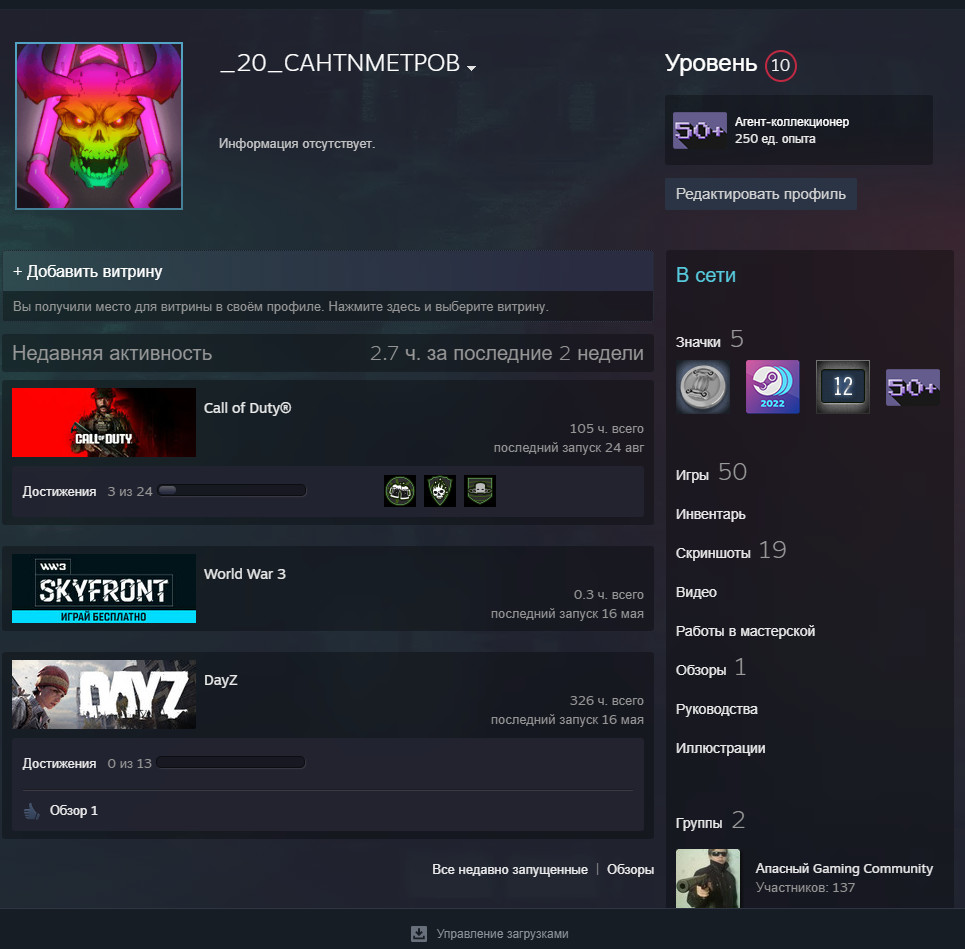Click Участников: 137 text
The width and height of the screenshot is (965, 949).
point(805,887)
